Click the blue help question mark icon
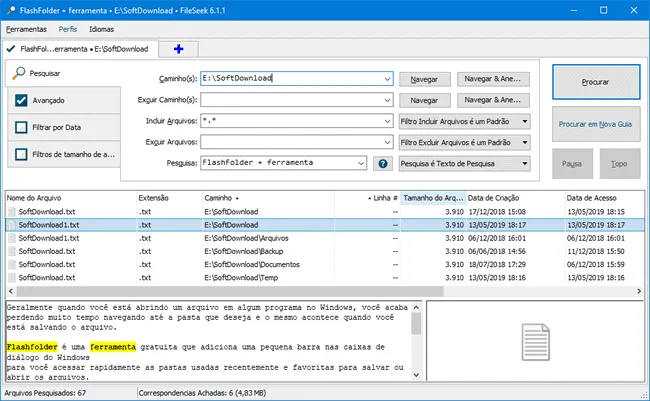 click(383, 163)
